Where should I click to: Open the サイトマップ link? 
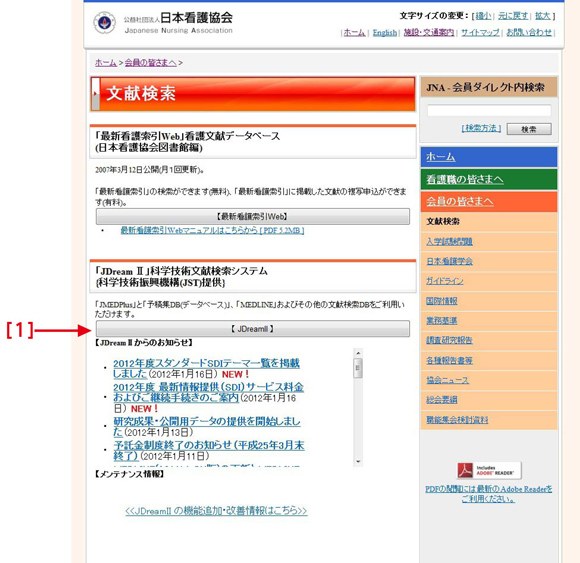point(480,33)
